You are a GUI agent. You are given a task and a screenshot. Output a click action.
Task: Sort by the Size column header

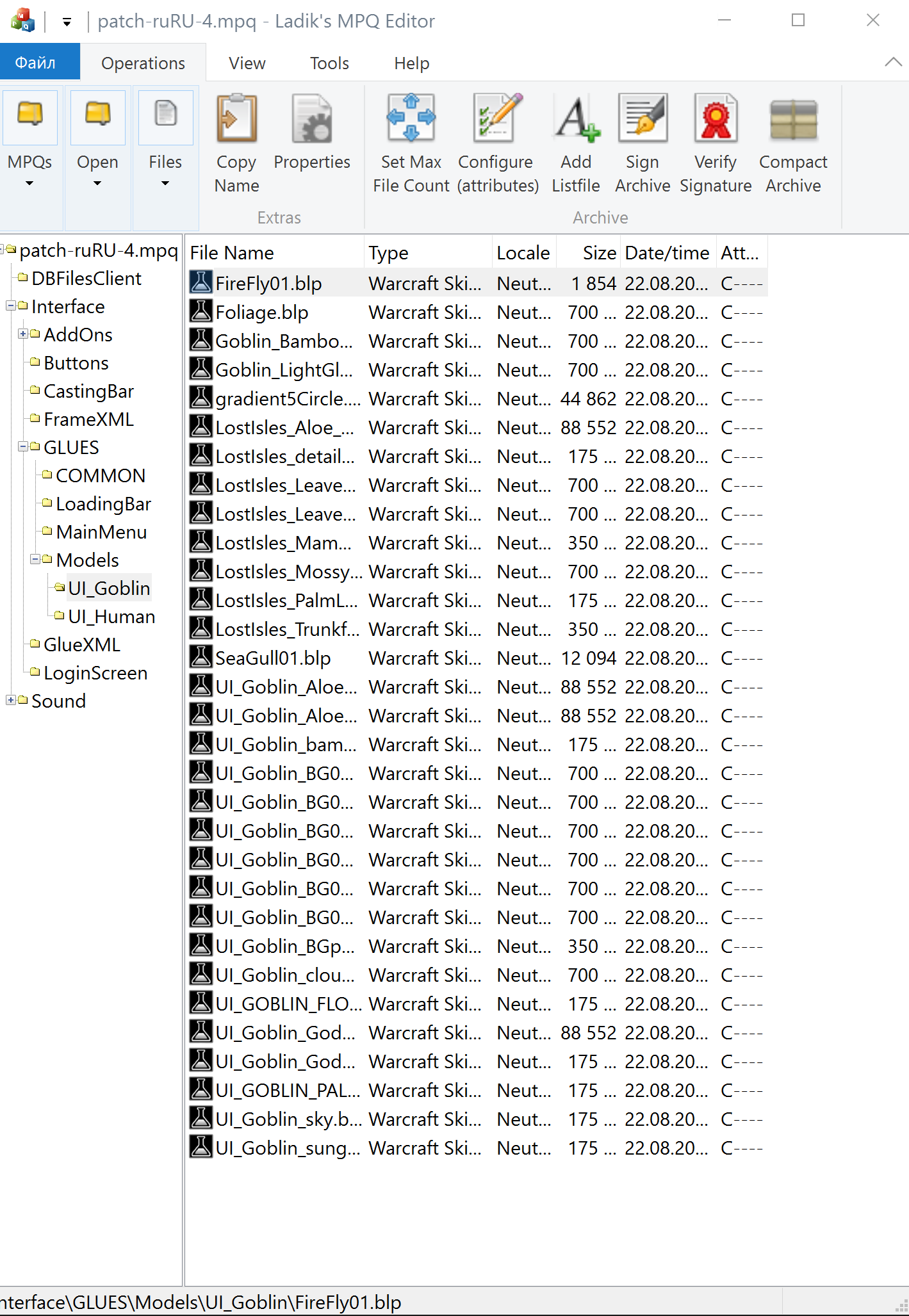(x=589, y=252)
